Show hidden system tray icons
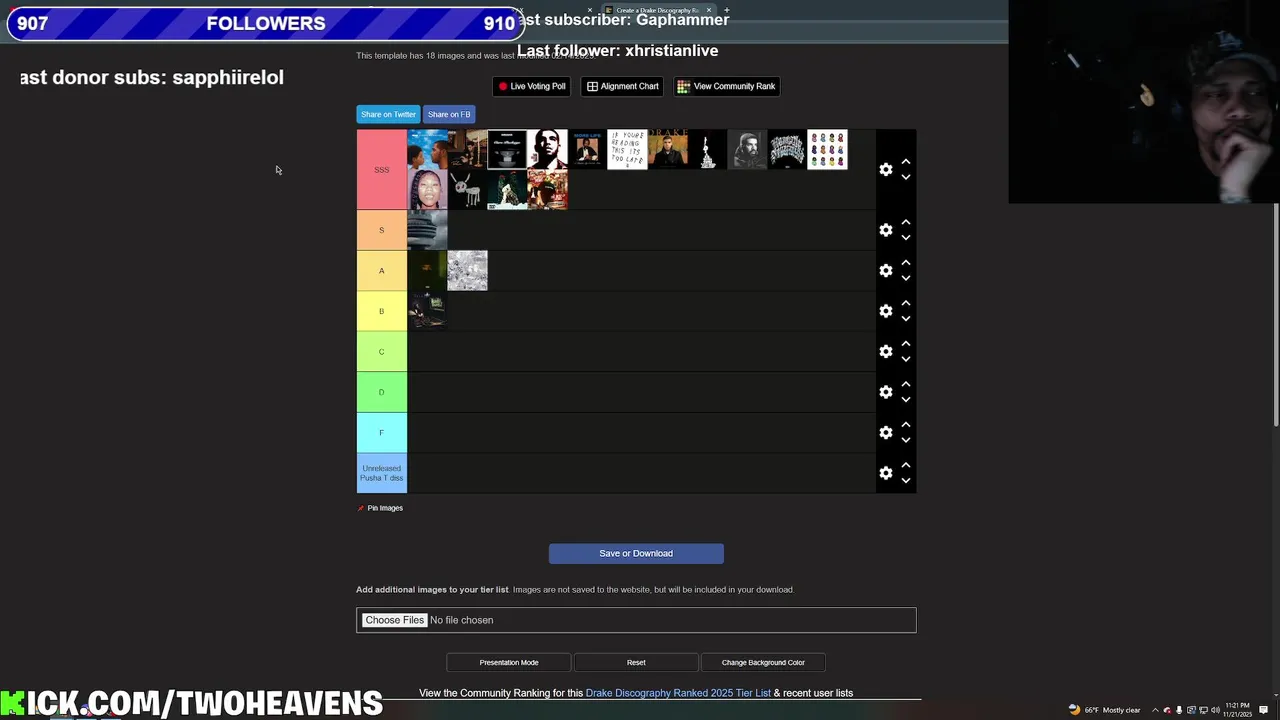 (1155, 710)
